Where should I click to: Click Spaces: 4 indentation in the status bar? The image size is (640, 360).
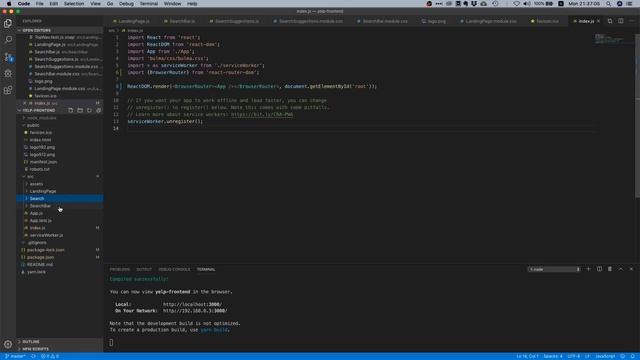(x=553, y=356)
